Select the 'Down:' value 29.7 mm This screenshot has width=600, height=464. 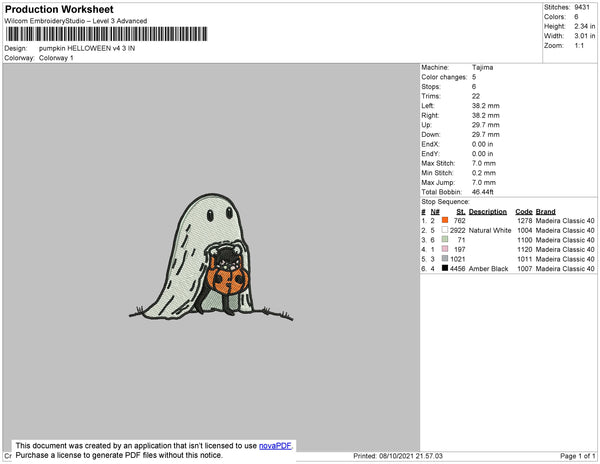pyautogui.click(x=486, y=135)
